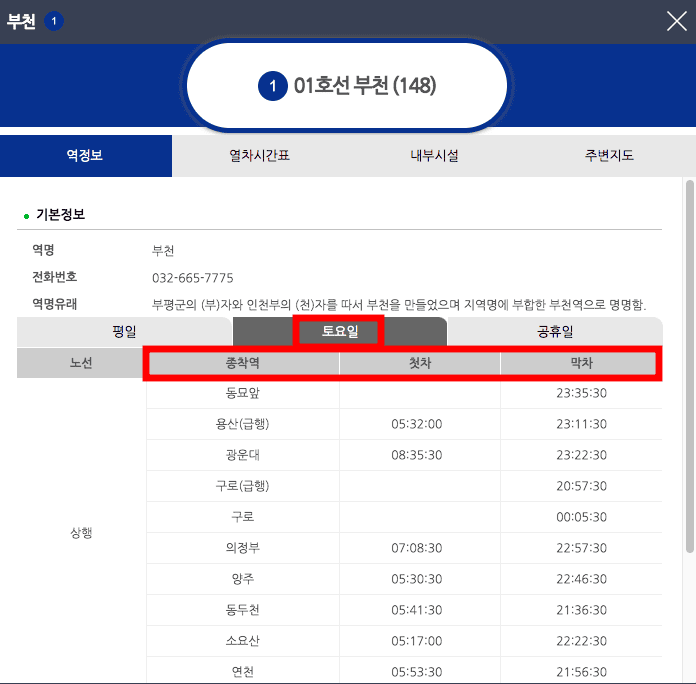696x684 pixels.
Task: Click the 광운대 destination cell
Action: [243, 455]
